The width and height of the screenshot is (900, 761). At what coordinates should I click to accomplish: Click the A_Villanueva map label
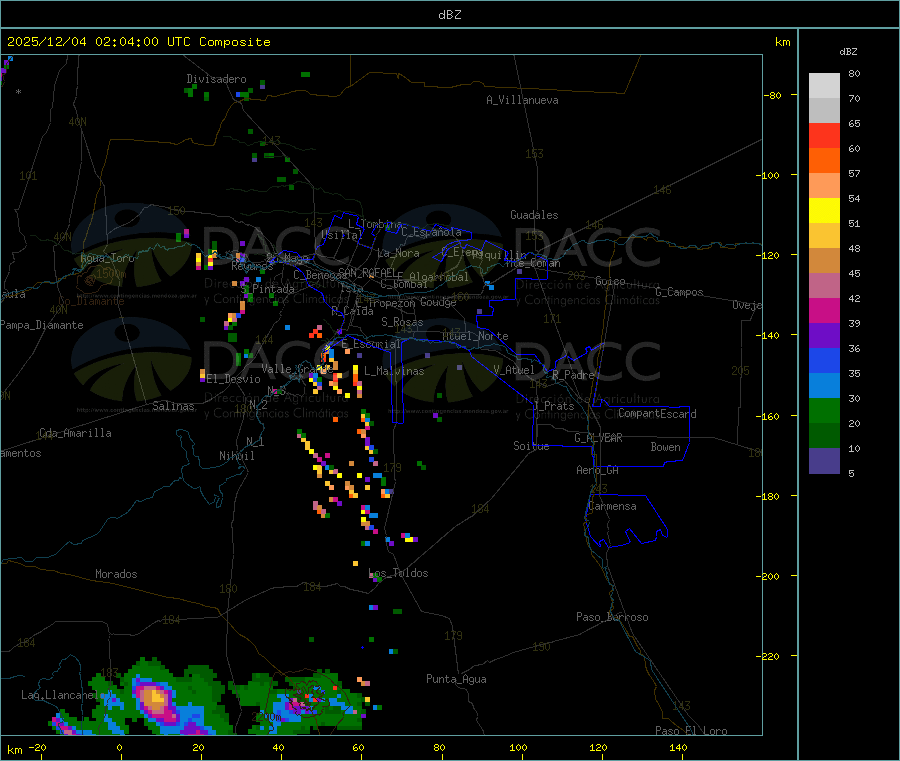click(522, 100)
